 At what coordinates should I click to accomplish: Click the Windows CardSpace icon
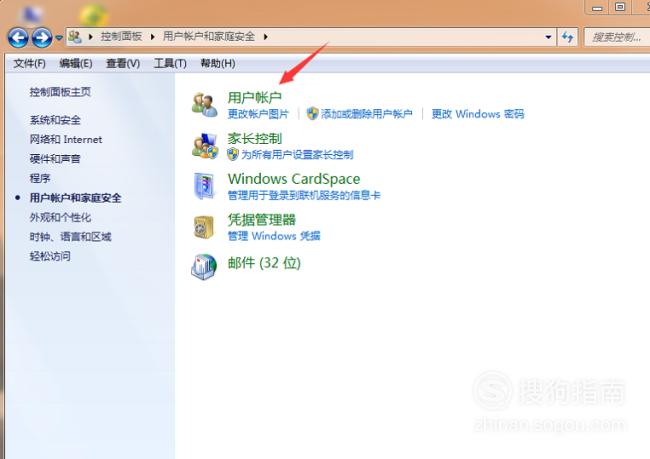[204, 186]
